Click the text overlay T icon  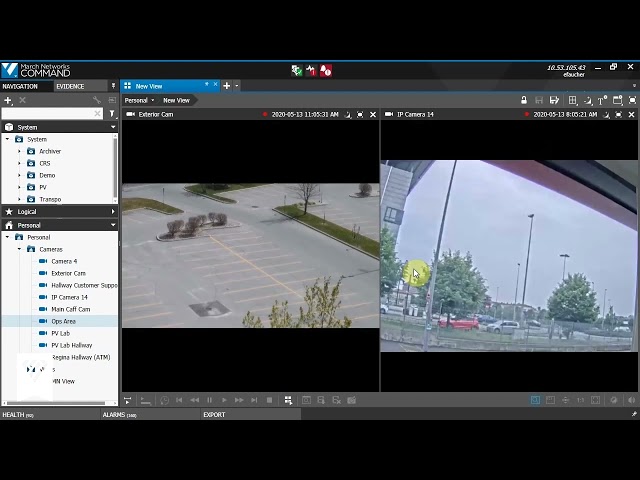(x=602, y=100)
